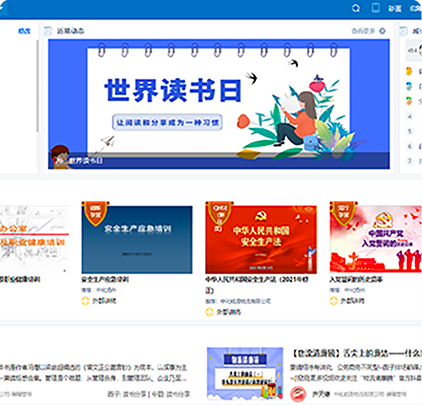Viewport: 422px width, 405px height.
Task: Click the author name beside red avatar
Action: [321, 394]
